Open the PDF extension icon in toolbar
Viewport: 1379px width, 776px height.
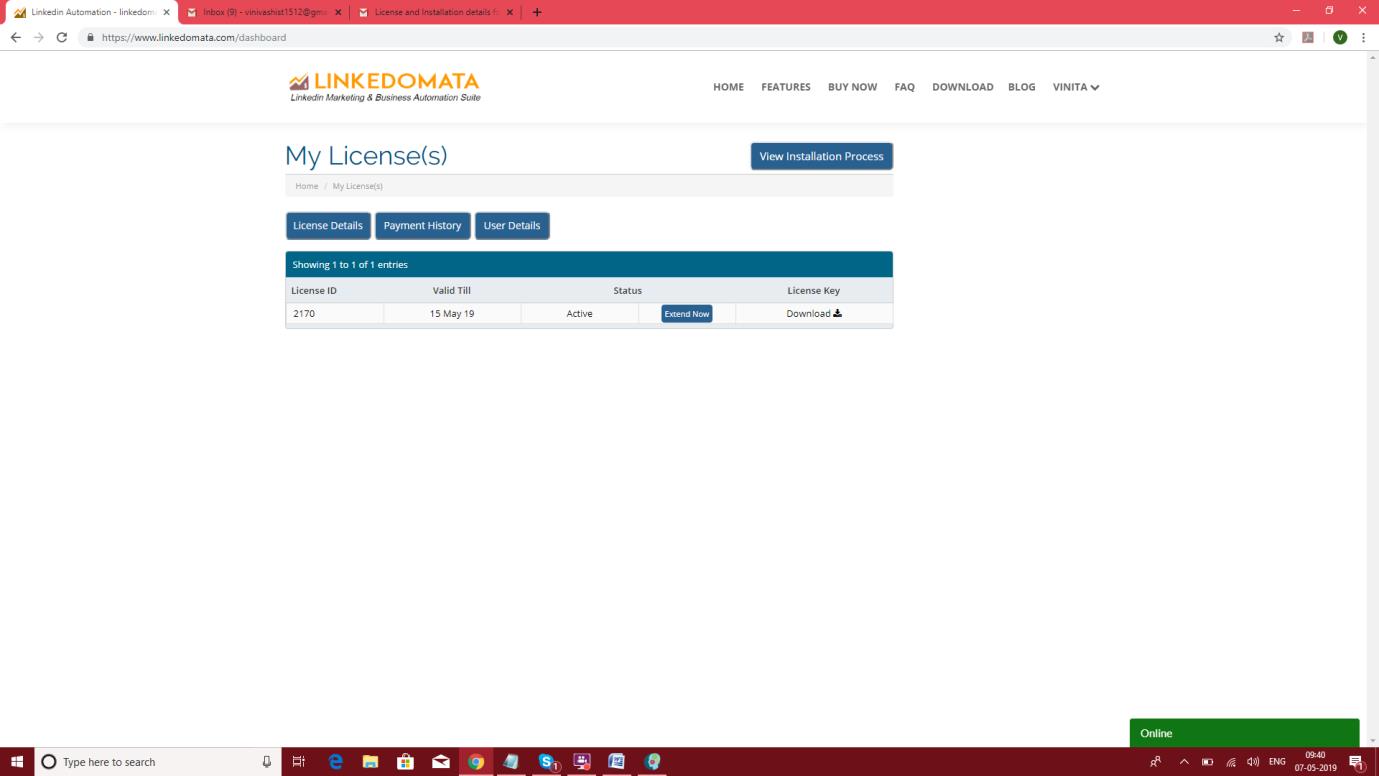click(x=1307, y=37)
